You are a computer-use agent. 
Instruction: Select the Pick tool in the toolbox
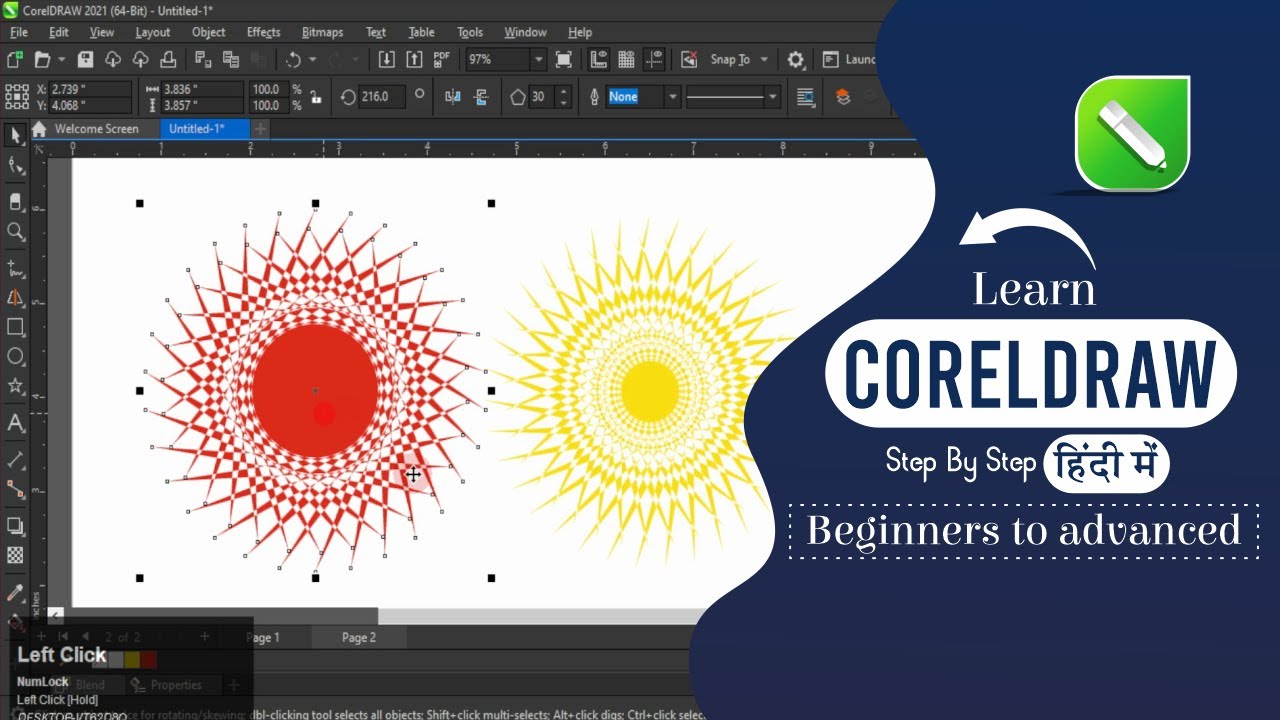15,134
